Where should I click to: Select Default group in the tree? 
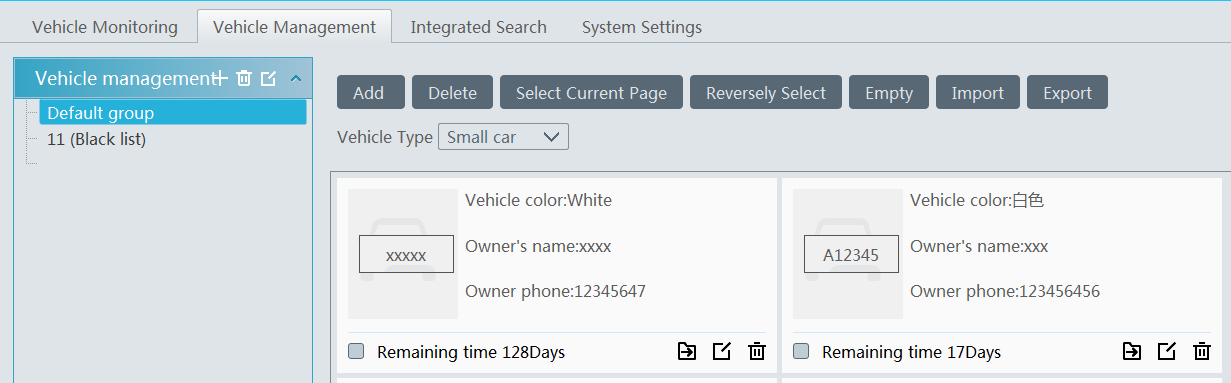point(173,113)
